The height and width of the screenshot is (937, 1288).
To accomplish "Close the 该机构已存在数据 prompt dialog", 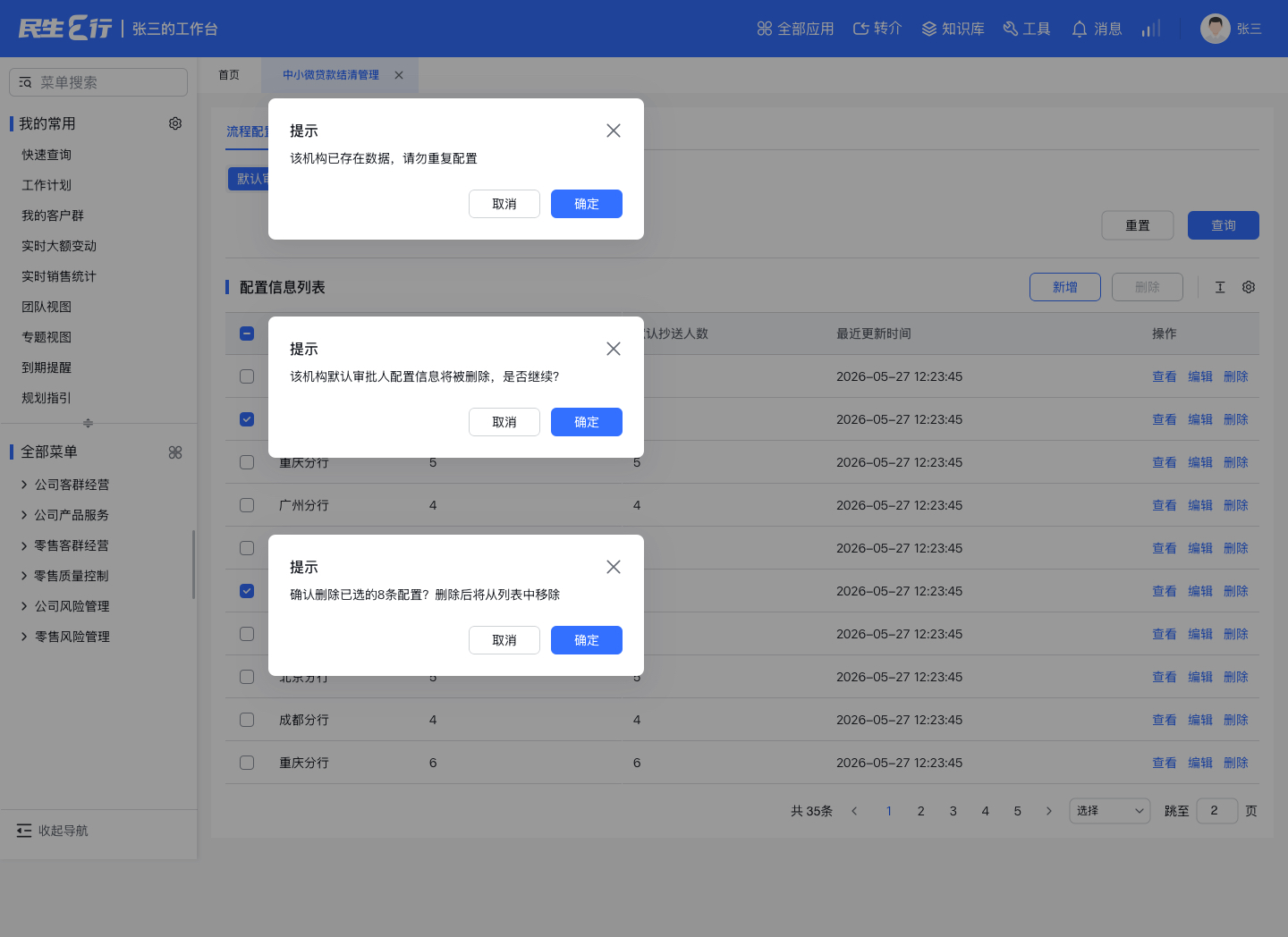I will (x=614, y=131).
